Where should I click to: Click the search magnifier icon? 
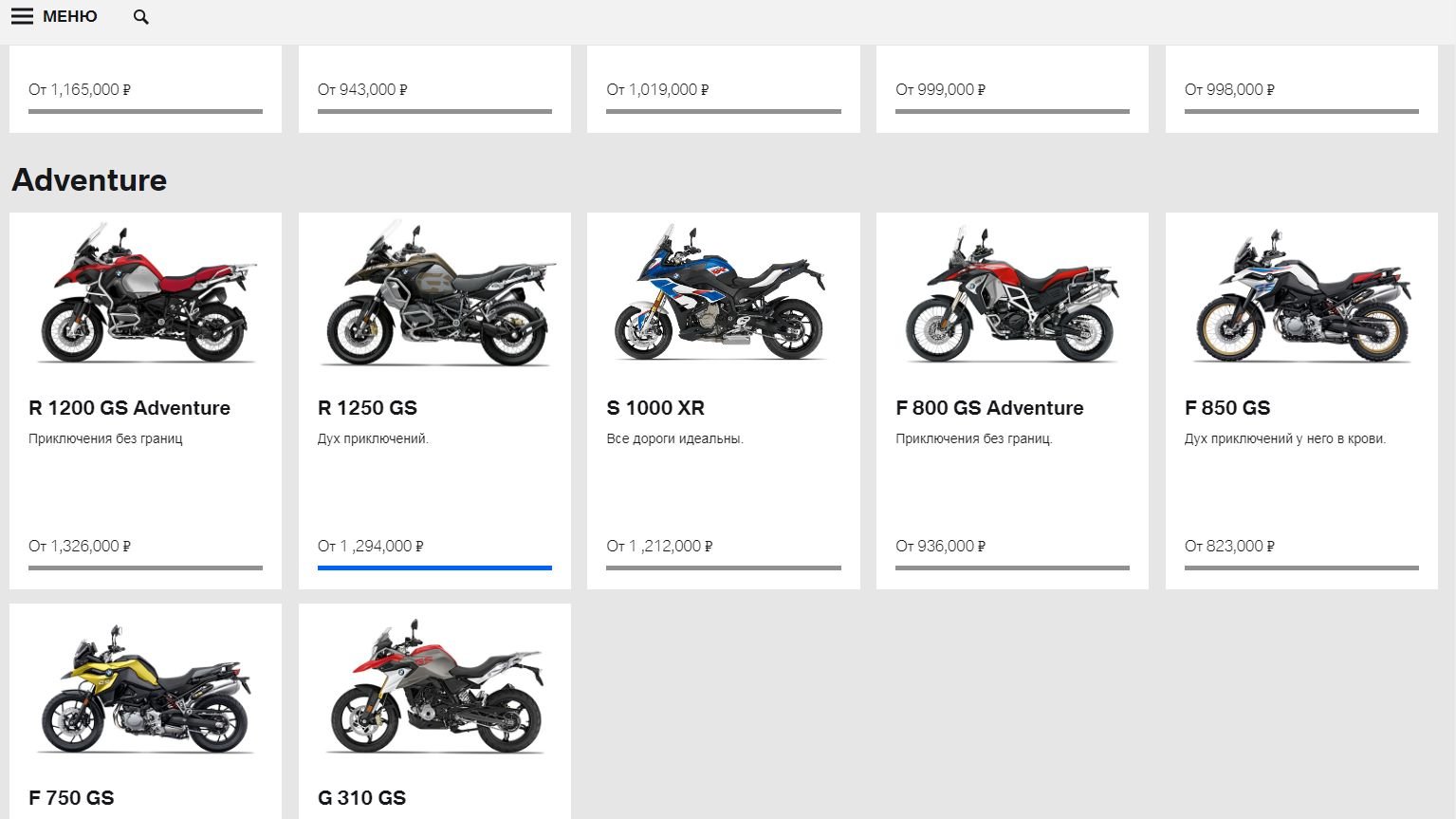coord(141,17)
